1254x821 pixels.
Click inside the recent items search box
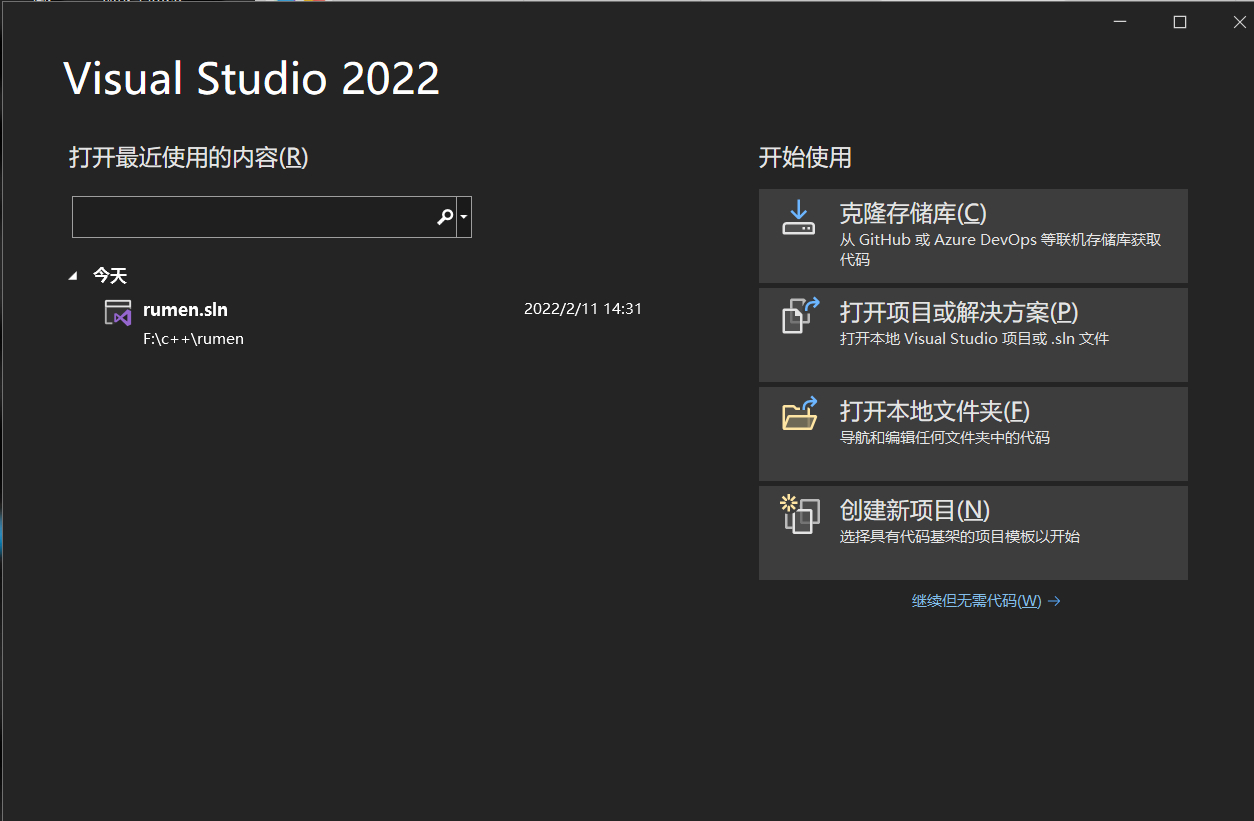250,216
